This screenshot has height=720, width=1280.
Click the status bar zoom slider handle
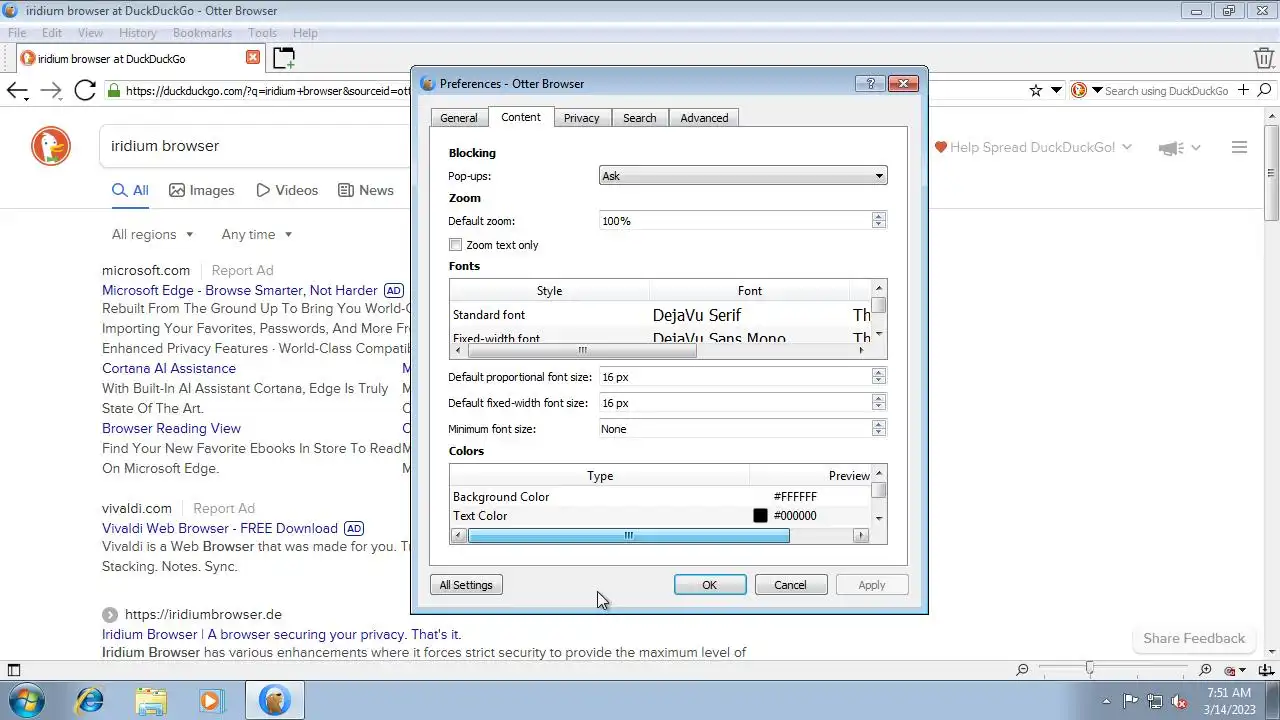point(1090,669)
